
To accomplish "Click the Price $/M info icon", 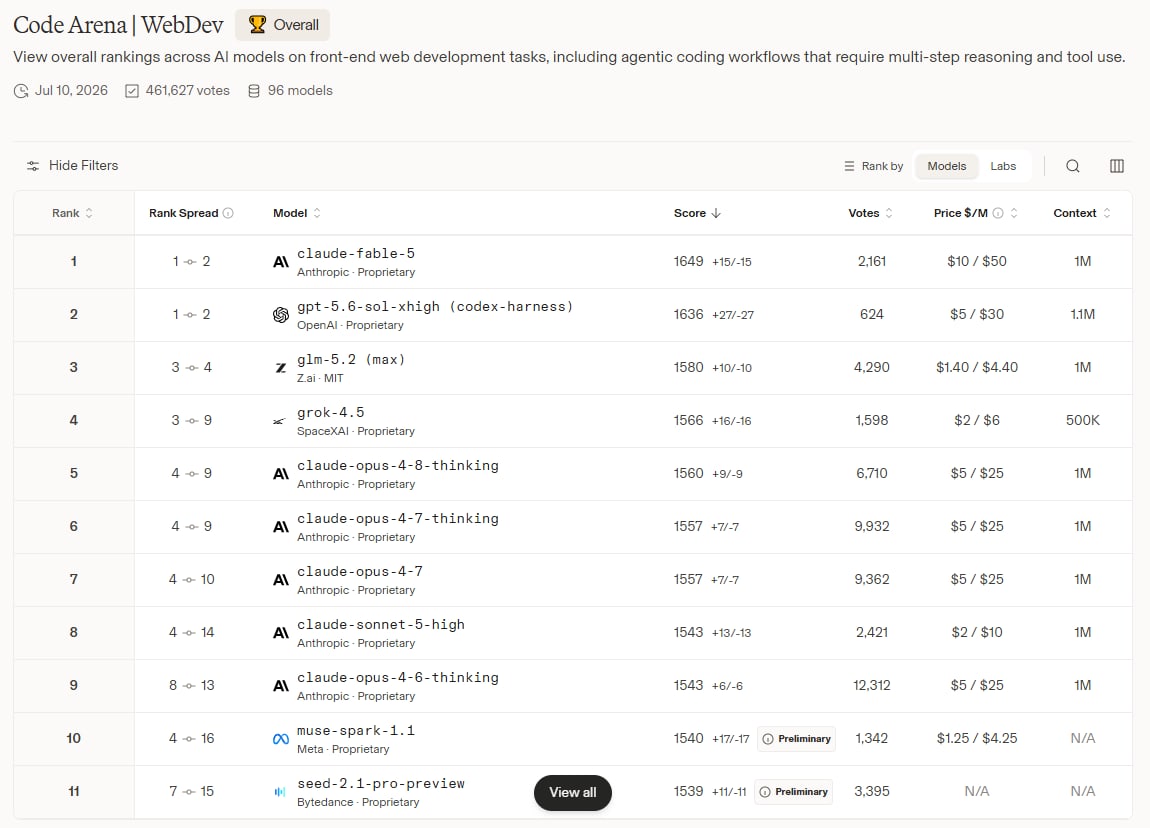I will click(998, 213).
